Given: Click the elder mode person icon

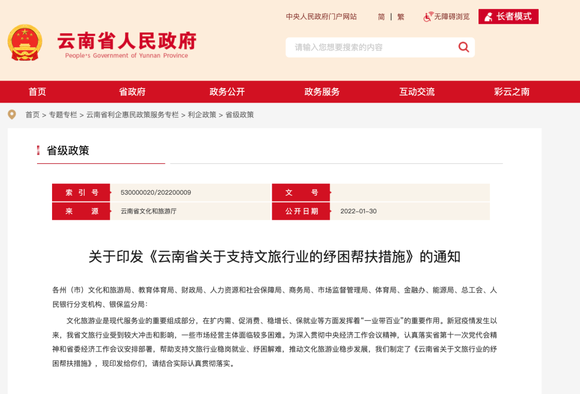Looking at the screenshot, I should tap(489, 17).
